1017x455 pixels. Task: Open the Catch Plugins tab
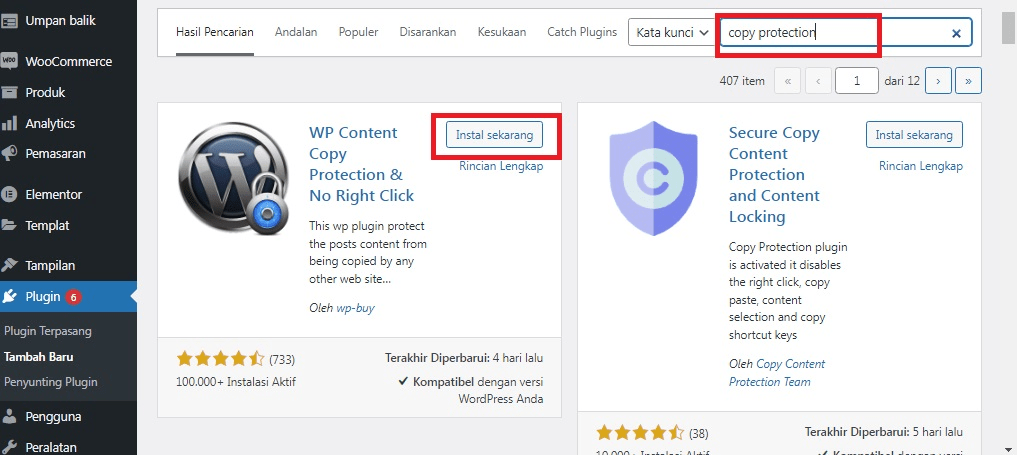[x=581, y=32]
